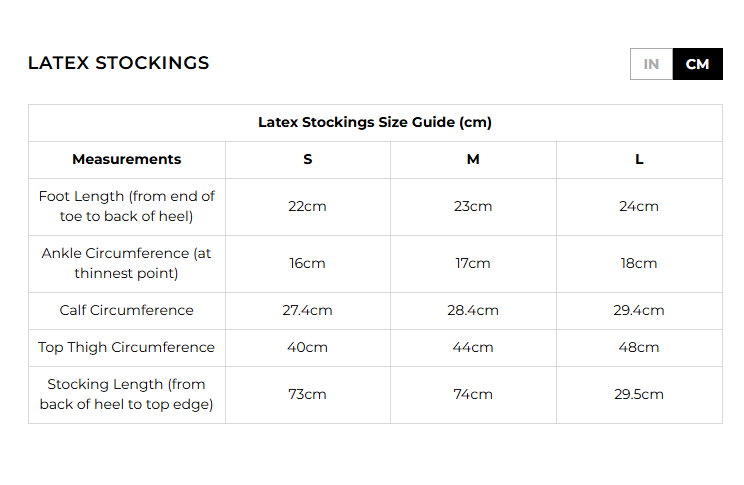The height and width of the screenshot is (485, 744).
Task: Select the L size column header
Action: point(639,159)
